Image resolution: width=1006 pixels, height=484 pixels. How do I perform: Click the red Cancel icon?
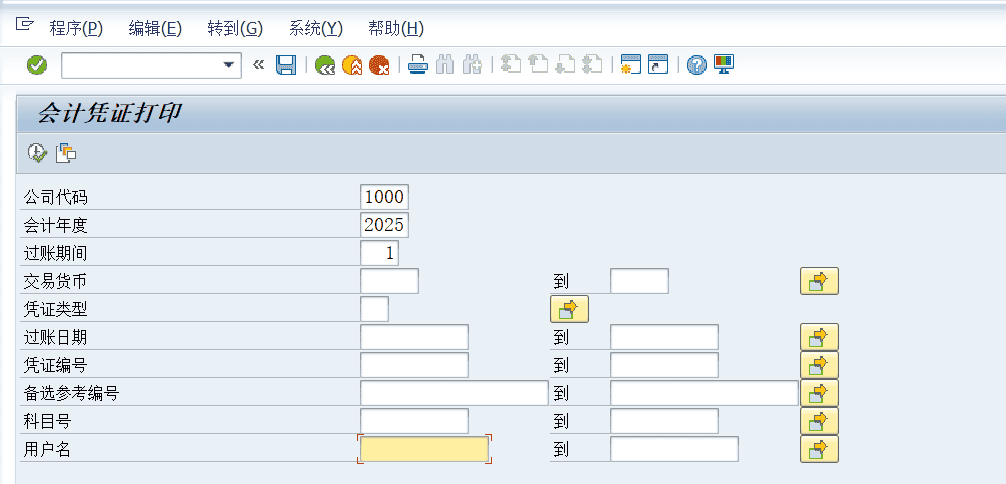click(379, 65)
